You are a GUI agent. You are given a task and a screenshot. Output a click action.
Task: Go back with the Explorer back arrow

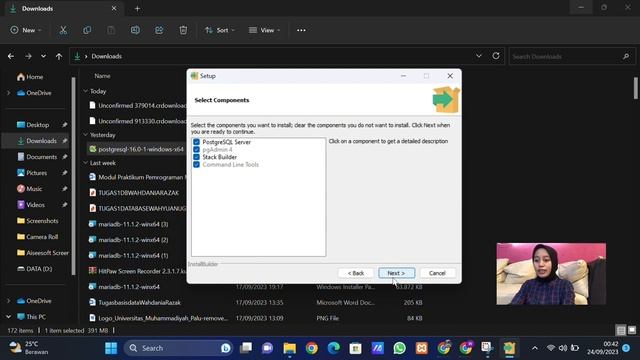11,56
